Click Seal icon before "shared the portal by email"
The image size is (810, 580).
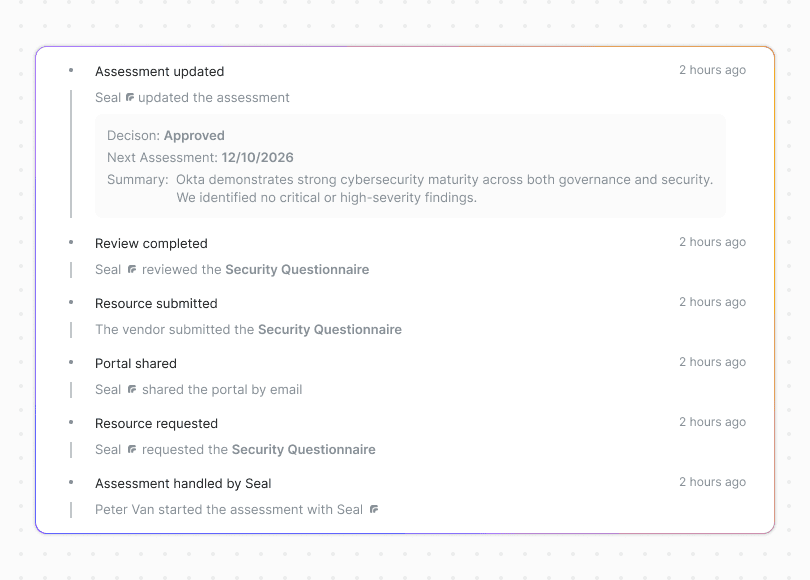131,390
